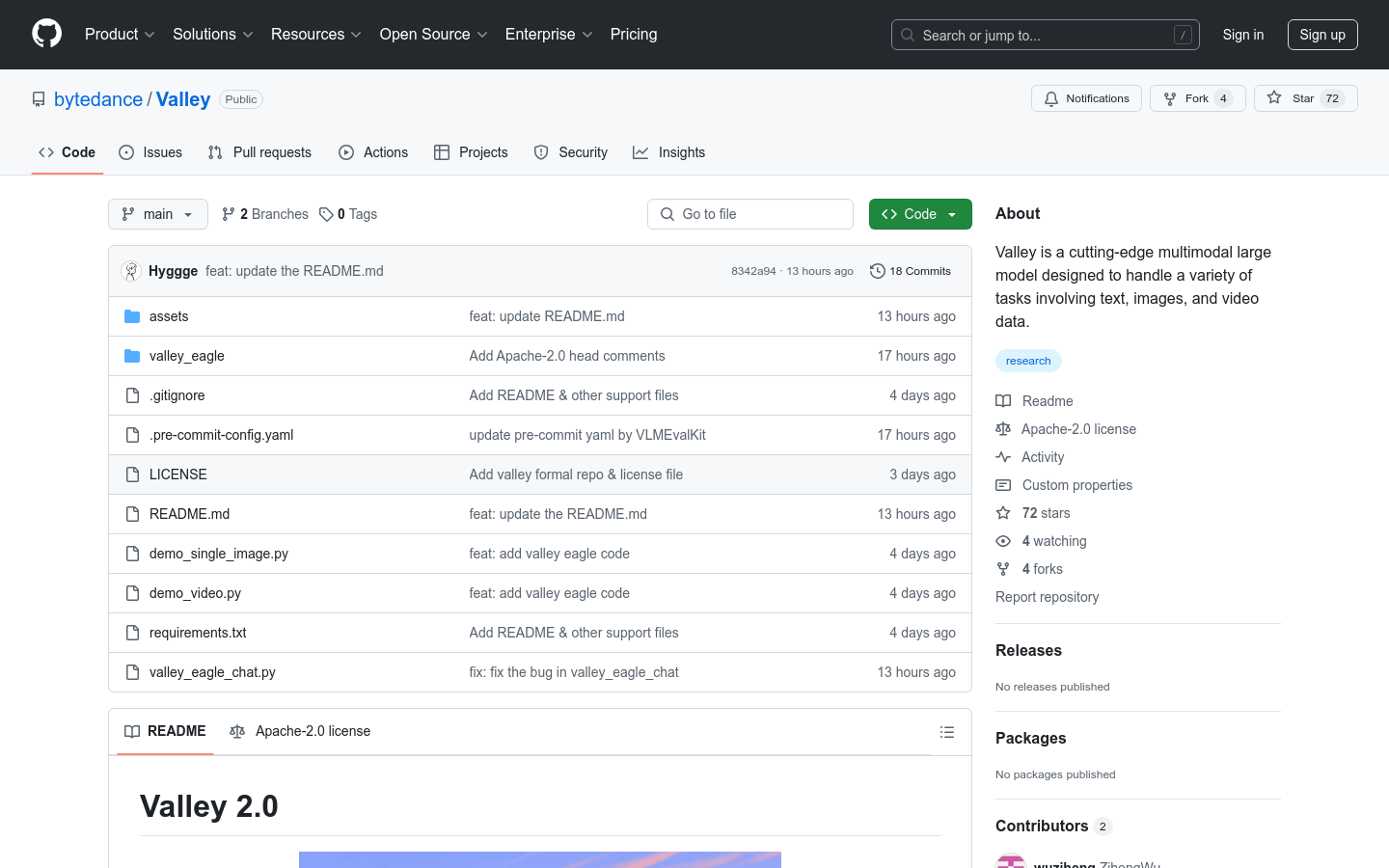Open the commit hash 8342a94 link

(753, 271)
